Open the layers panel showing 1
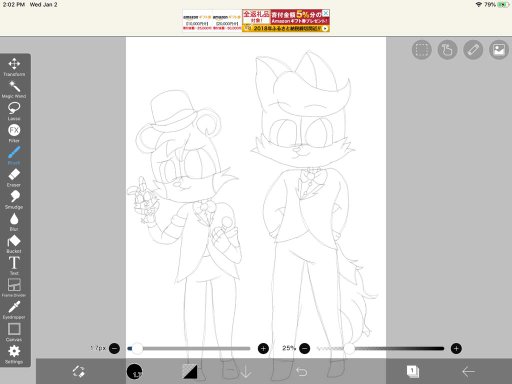Screen dimensions: 512x384 pyautogui.click(x=413, y=371)
